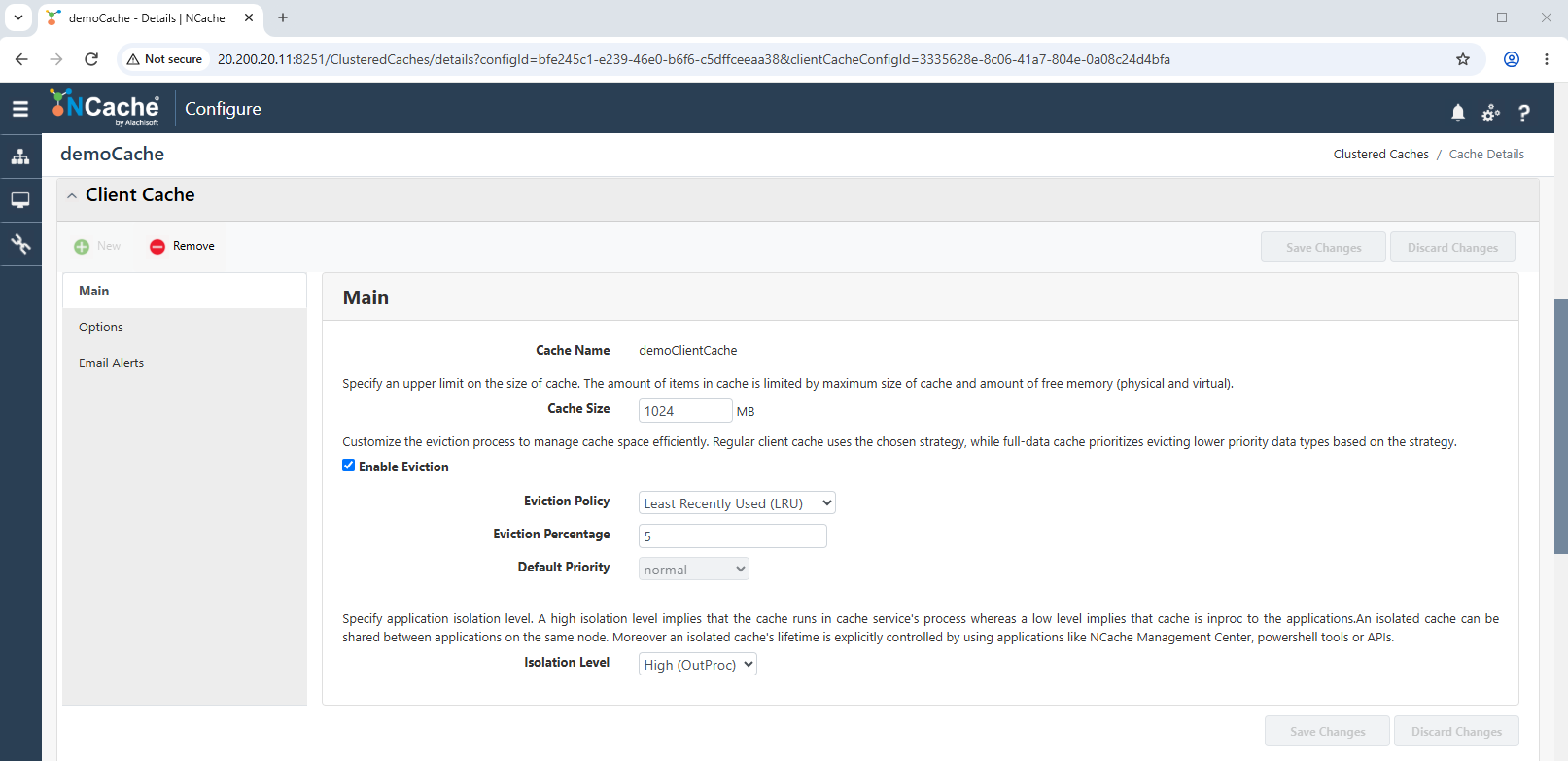Click the Cache Size input field
The image size is (1568, 761).
click(x=685, y=410)
